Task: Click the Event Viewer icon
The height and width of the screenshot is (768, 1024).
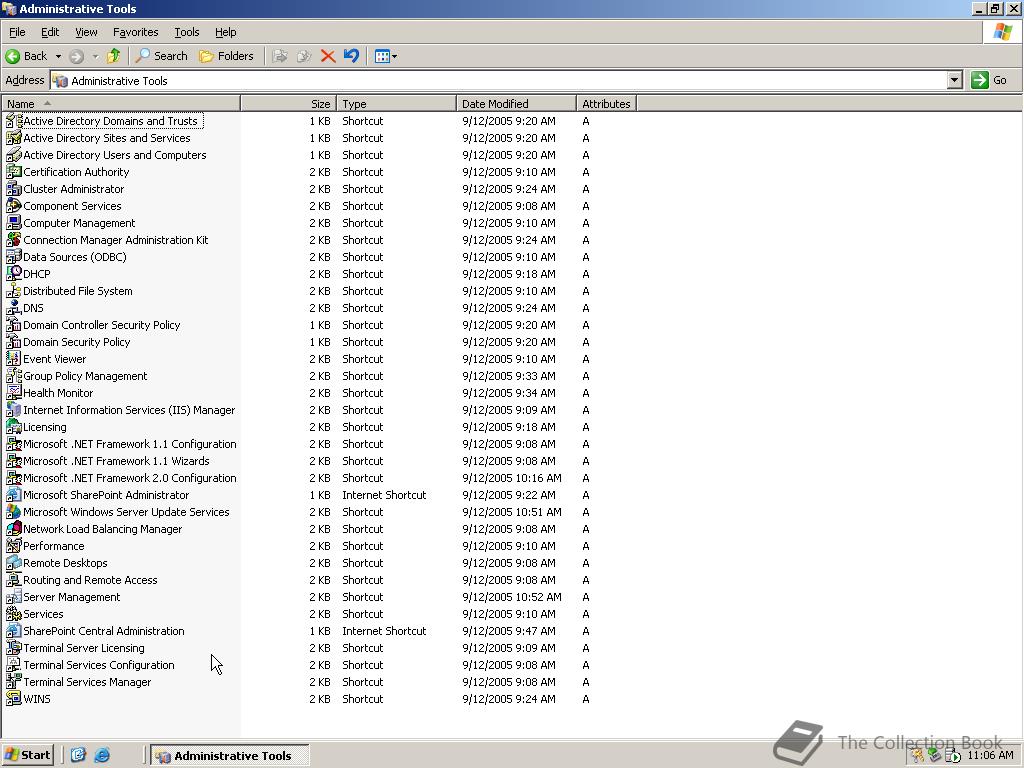Action: pos(13,359)
